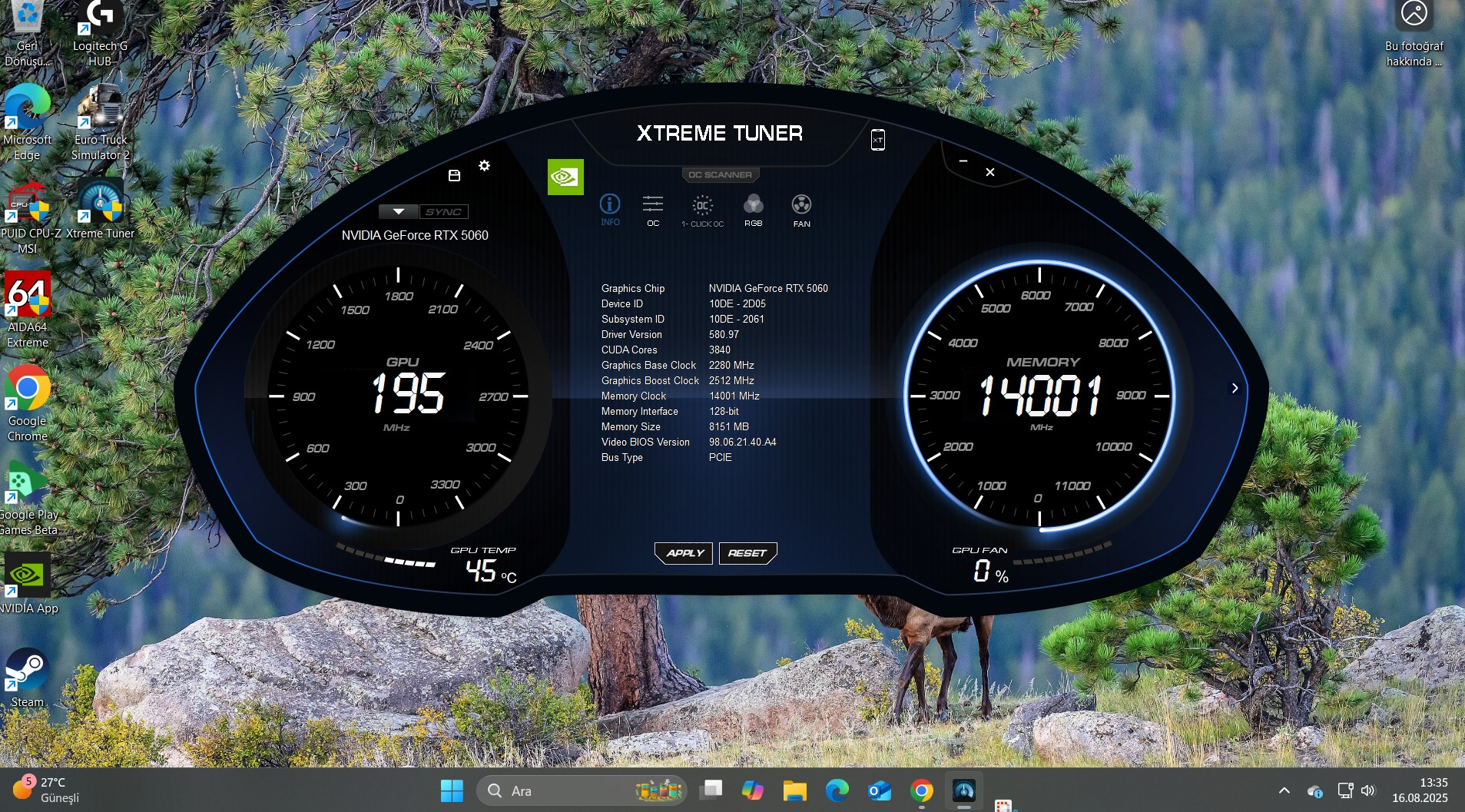This screenshot has width=1465, height=812.
Task: Open network settings from the tray
Action: pos(1345,790)
